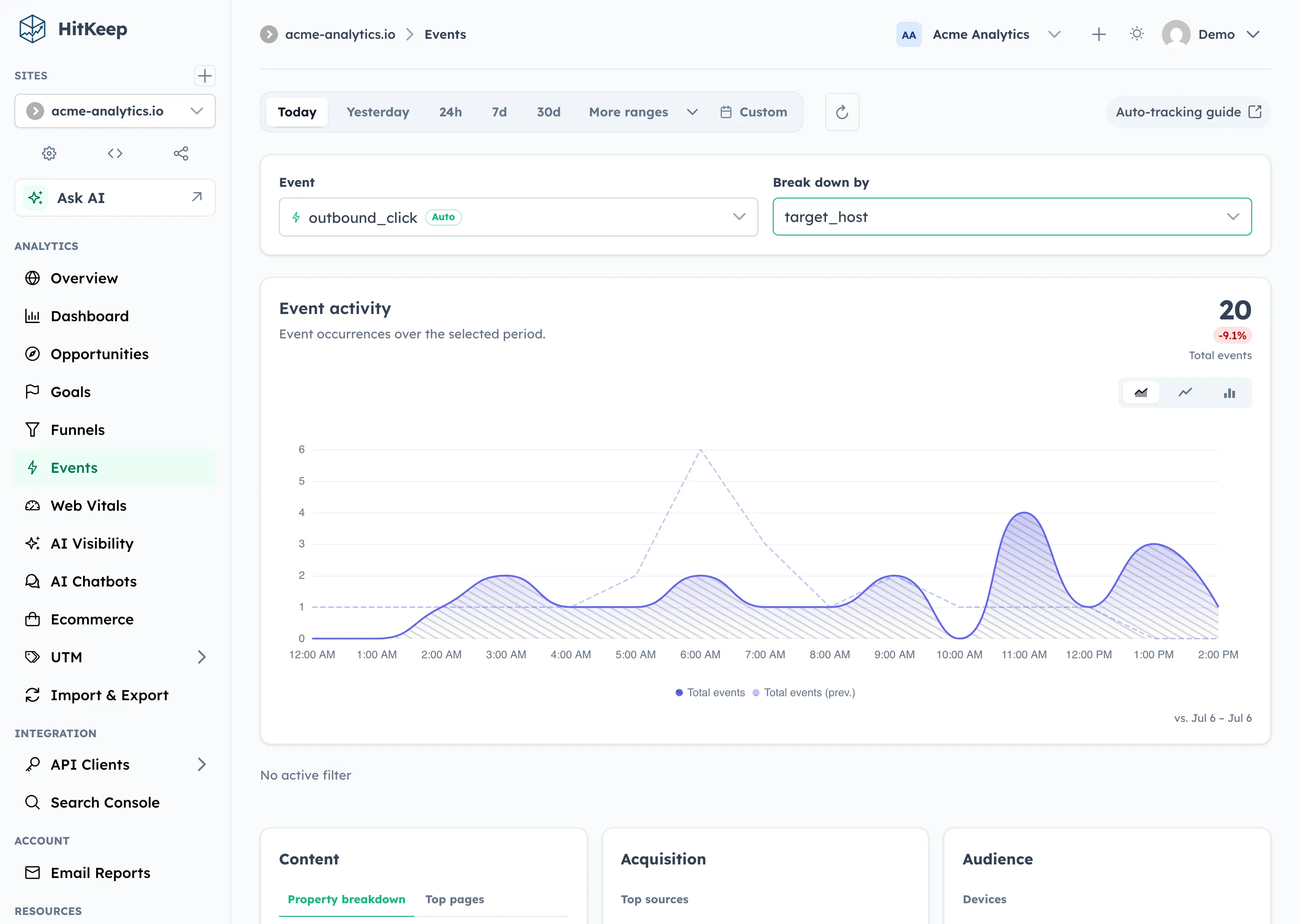
Task: Toggle the Total events legend series
Action: click(x=710, y=693)
